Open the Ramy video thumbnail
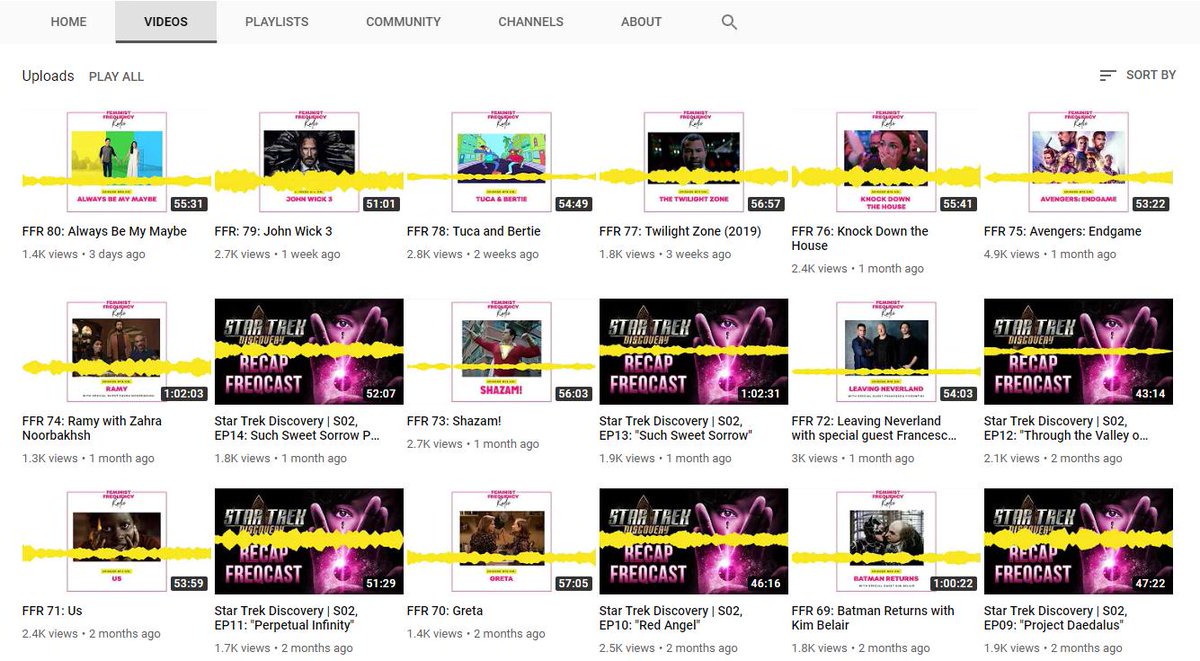This screenshot has width=1200, height=661. point(116,351)
